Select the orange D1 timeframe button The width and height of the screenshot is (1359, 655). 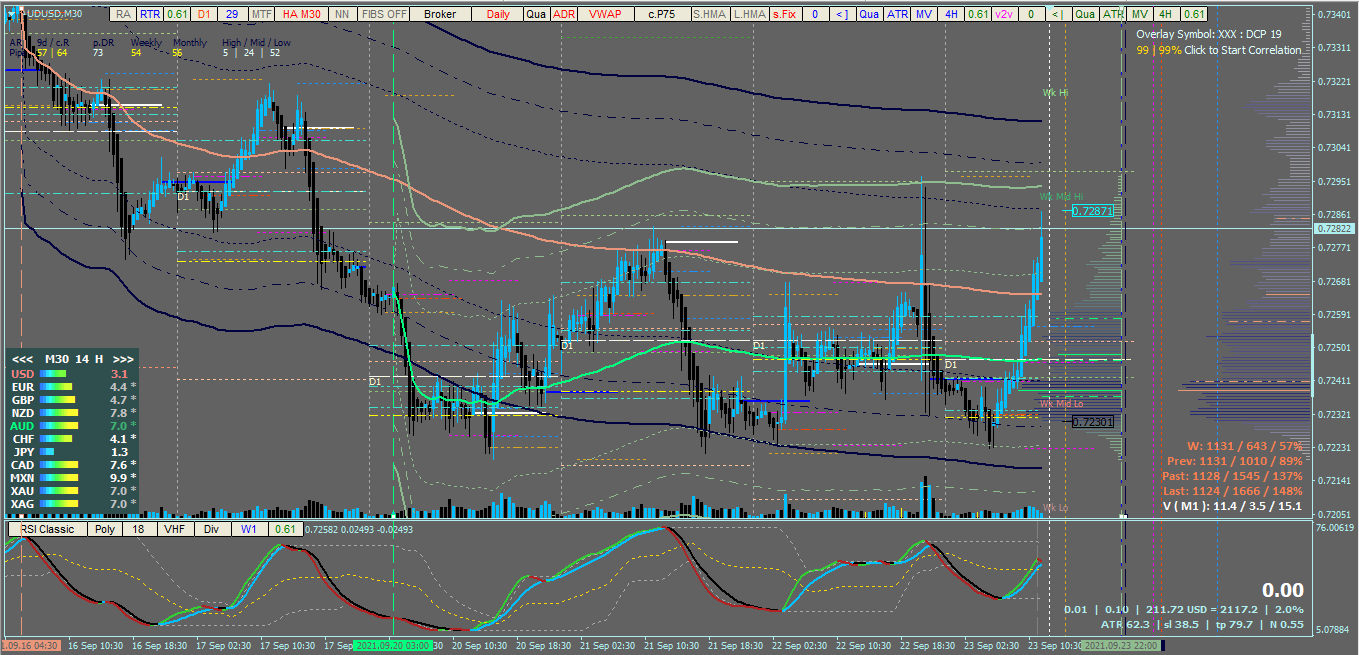coord(204,14)
